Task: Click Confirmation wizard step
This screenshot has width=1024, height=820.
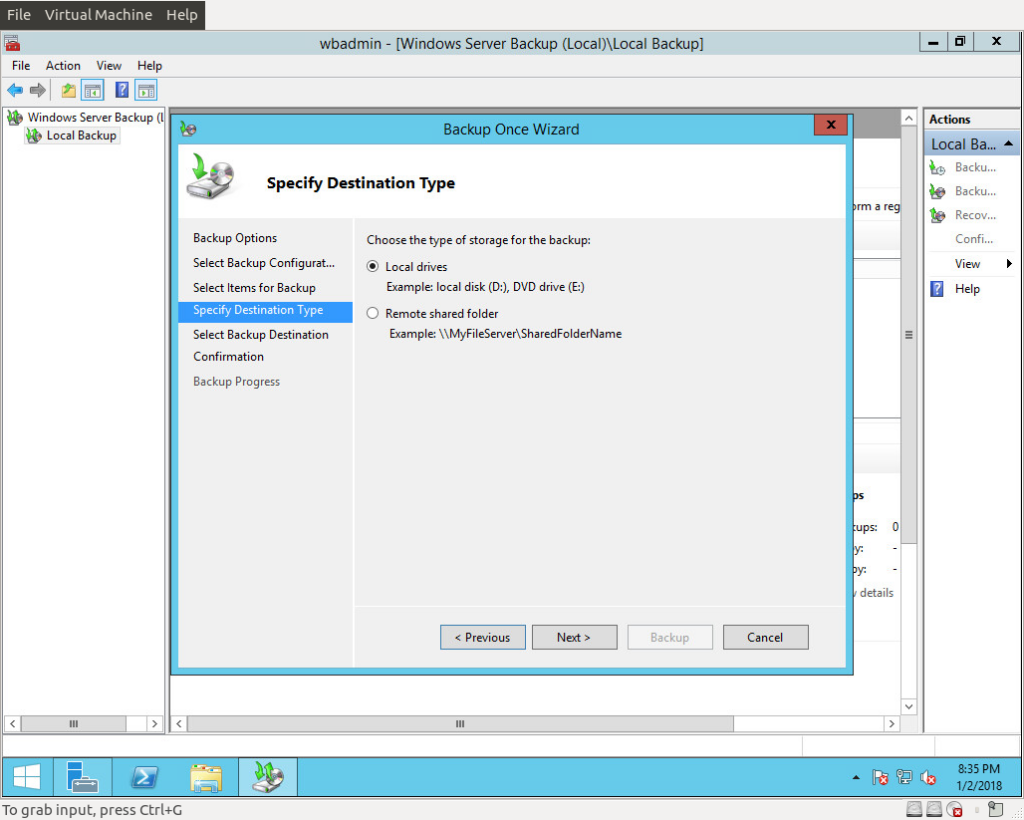Action: [229, 356]
